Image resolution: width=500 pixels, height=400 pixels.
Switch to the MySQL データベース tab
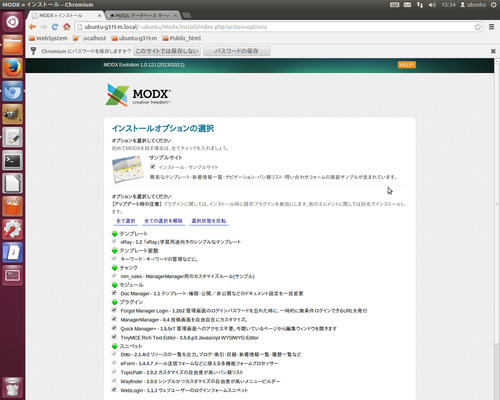coord(143,16)
